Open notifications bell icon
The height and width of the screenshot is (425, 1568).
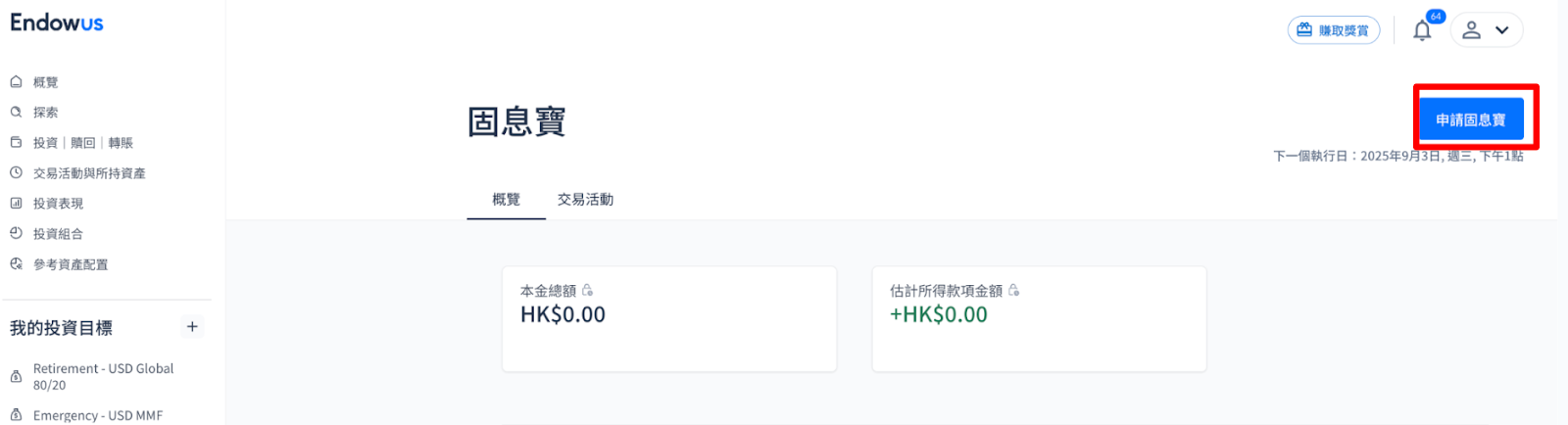[1422, 30]
